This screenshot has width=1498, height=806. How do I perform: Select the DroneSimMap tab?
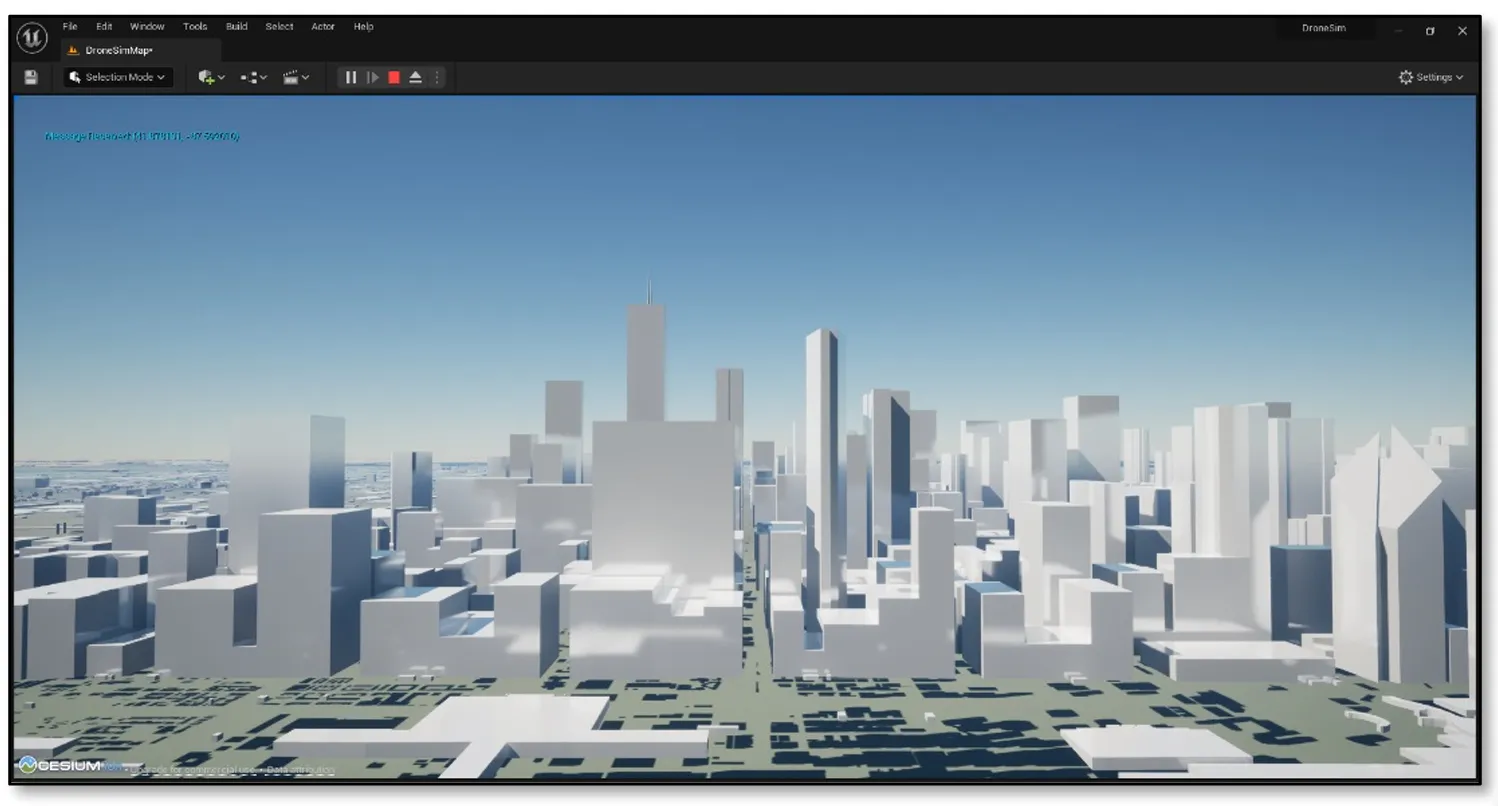coord(118,50)
